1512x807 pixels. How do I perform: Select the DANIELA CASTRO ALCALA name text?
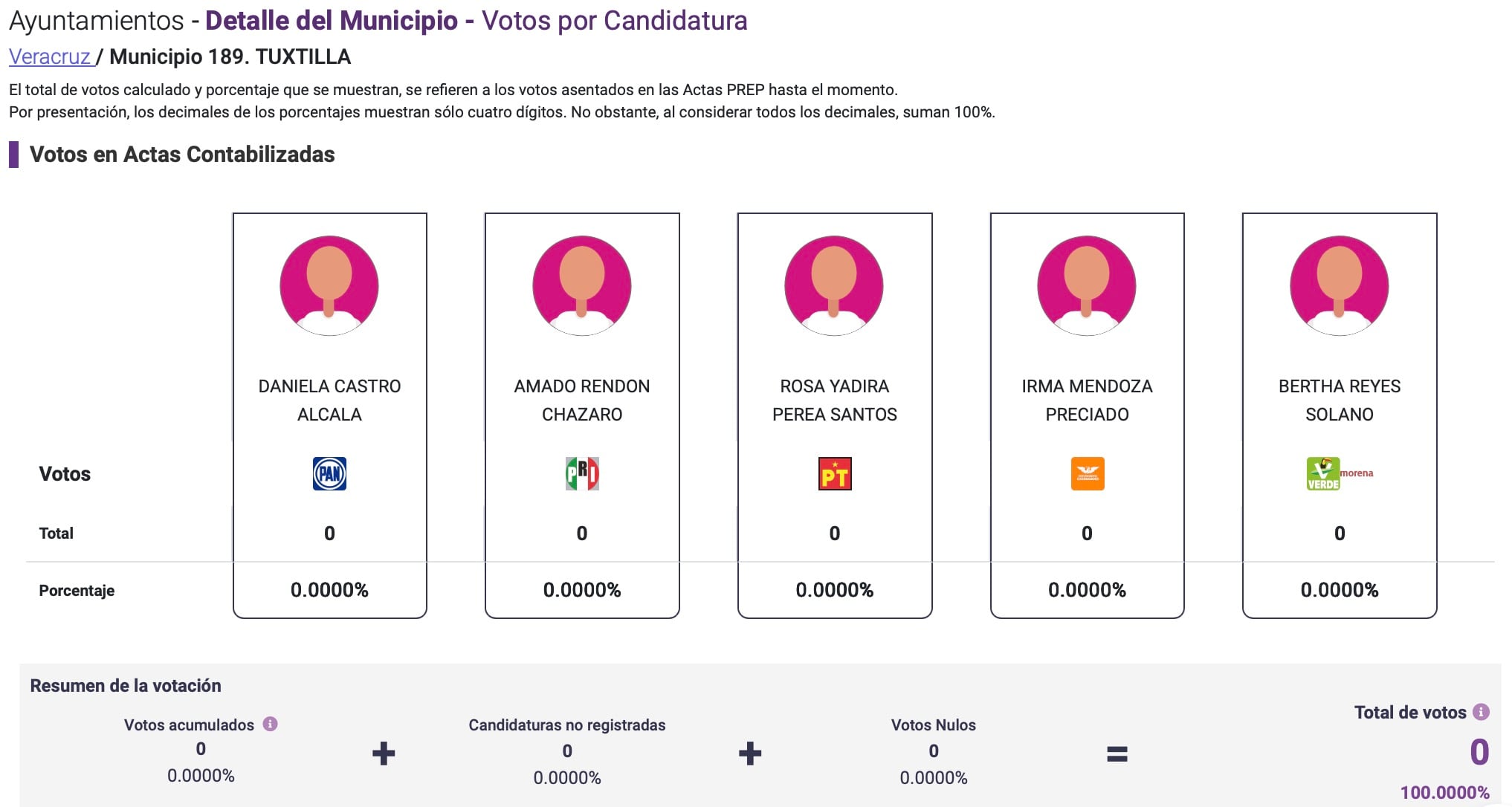click(x=329, y=400)
